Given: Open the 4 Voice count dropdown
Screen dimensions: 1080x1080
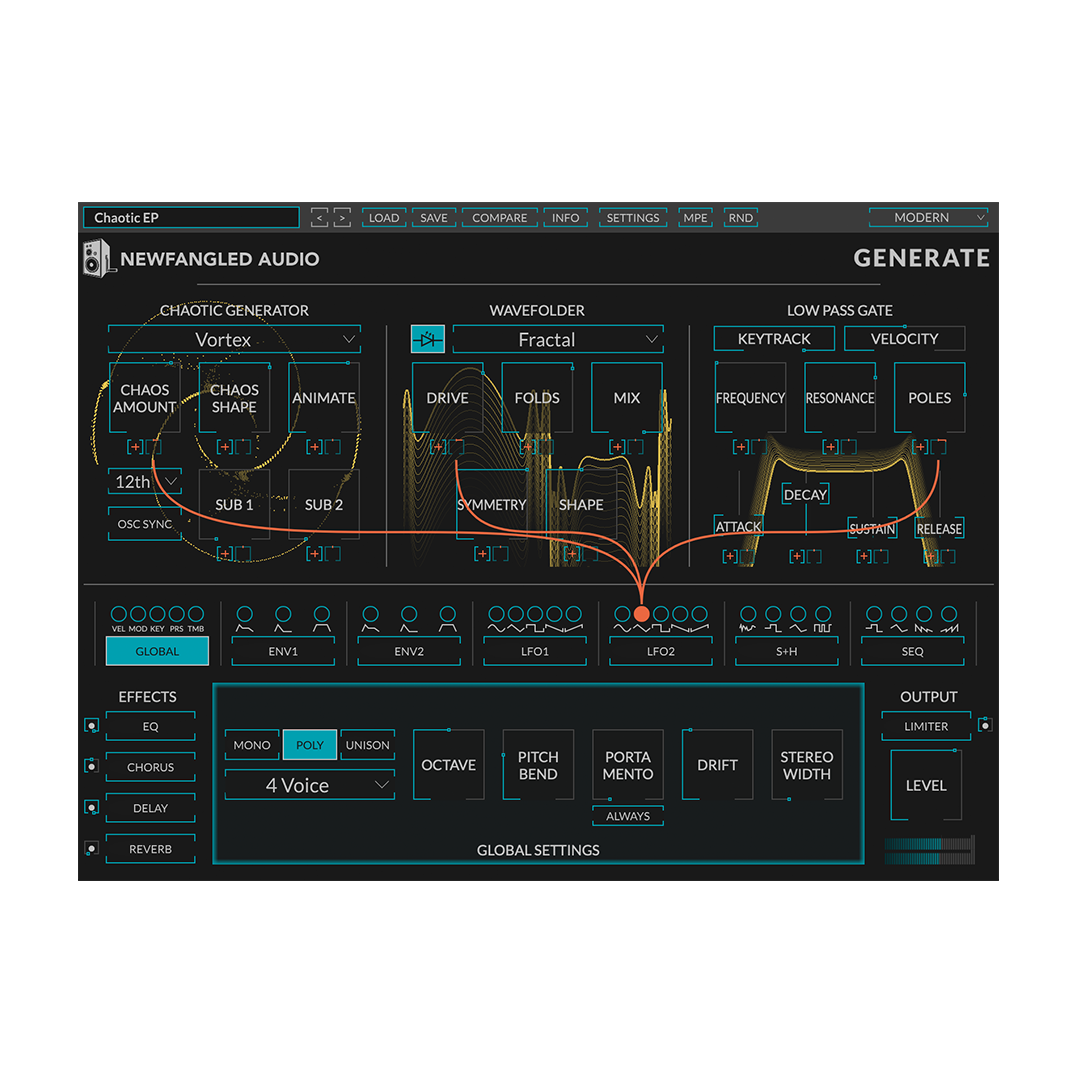Looking at the screenshot, I should (x=310, y=785).
